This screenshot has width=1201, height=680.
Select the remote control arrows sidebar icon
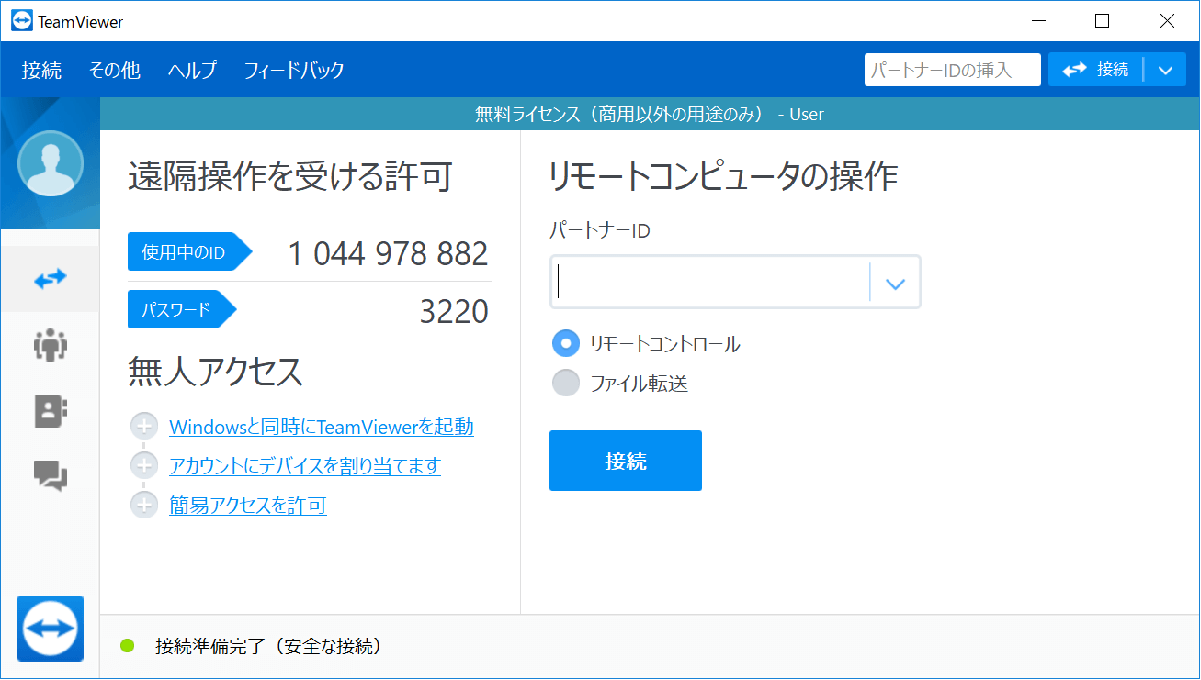[x=50, y=279]
